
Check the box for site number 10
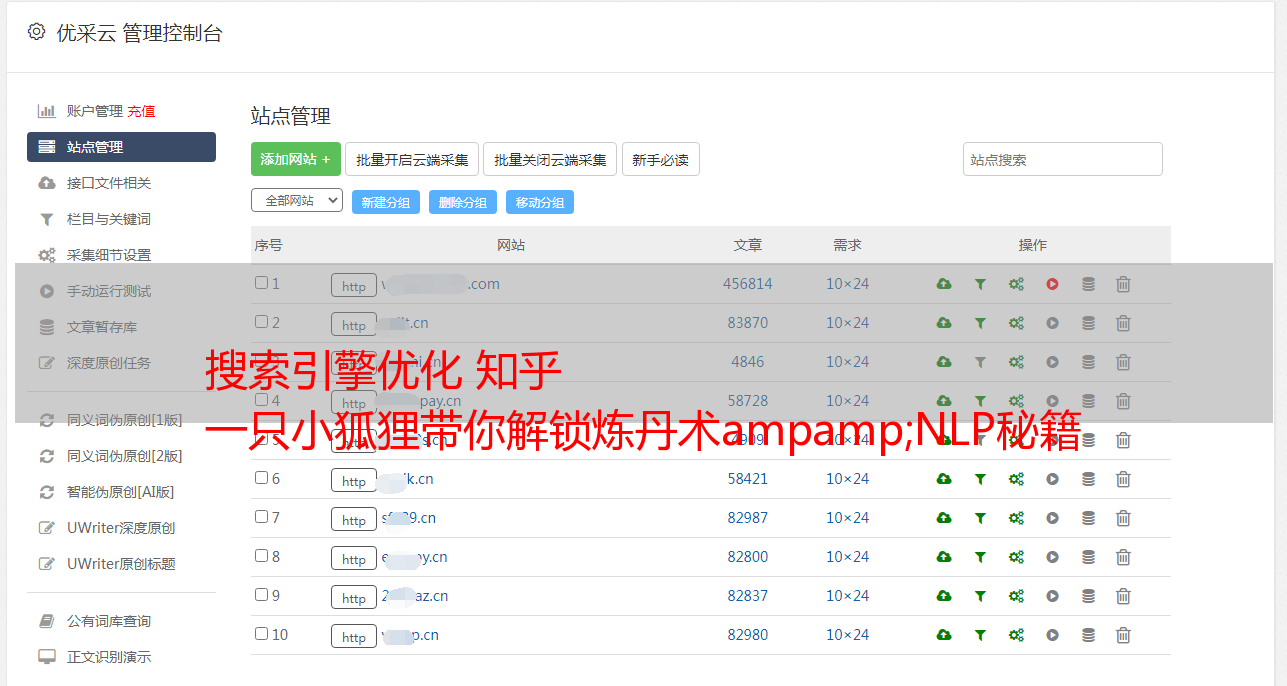(x=261, y=634)
